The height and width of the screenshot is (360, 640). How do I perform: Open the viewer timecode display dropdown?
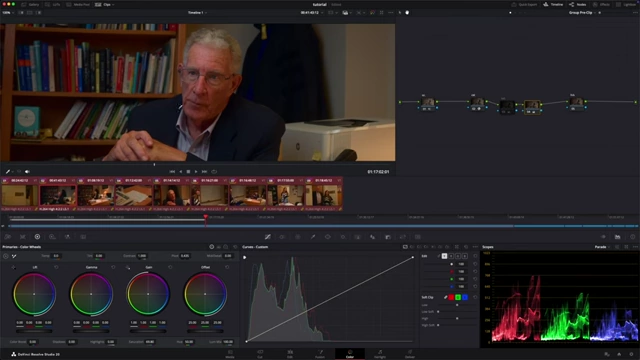[x=312, y=13]
